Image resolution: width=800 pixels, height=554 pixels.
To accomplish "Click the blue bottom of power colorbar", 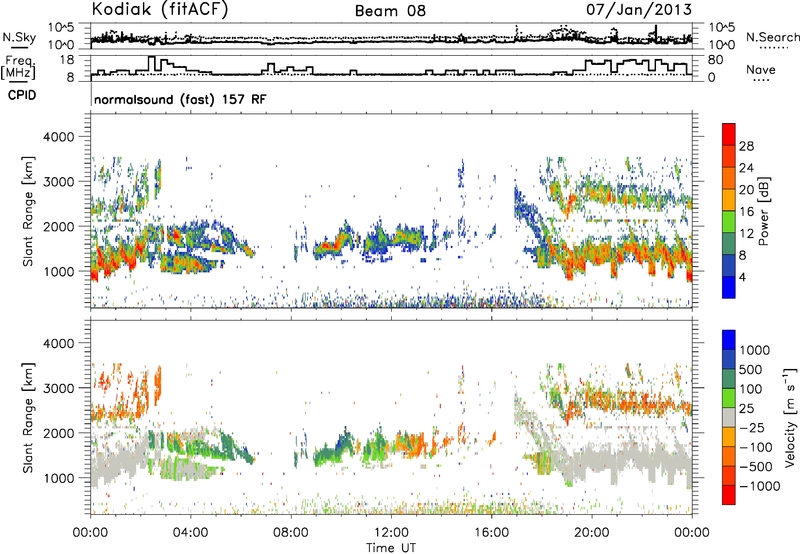I will [x=729, y=288].
